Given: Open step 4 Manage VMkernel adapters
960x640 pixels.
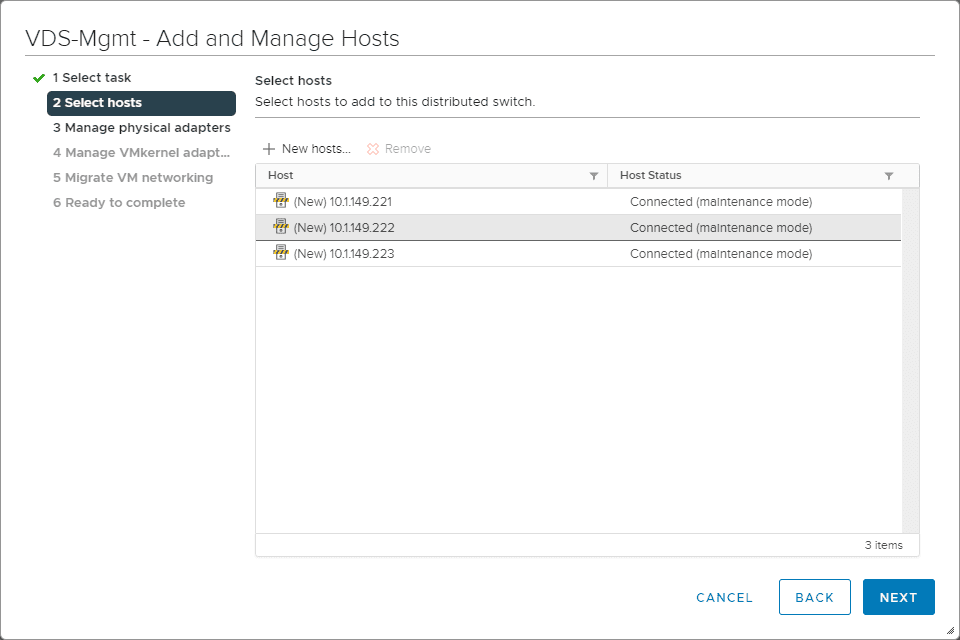Looking at the screenshot, I should [x=142, y=153].
